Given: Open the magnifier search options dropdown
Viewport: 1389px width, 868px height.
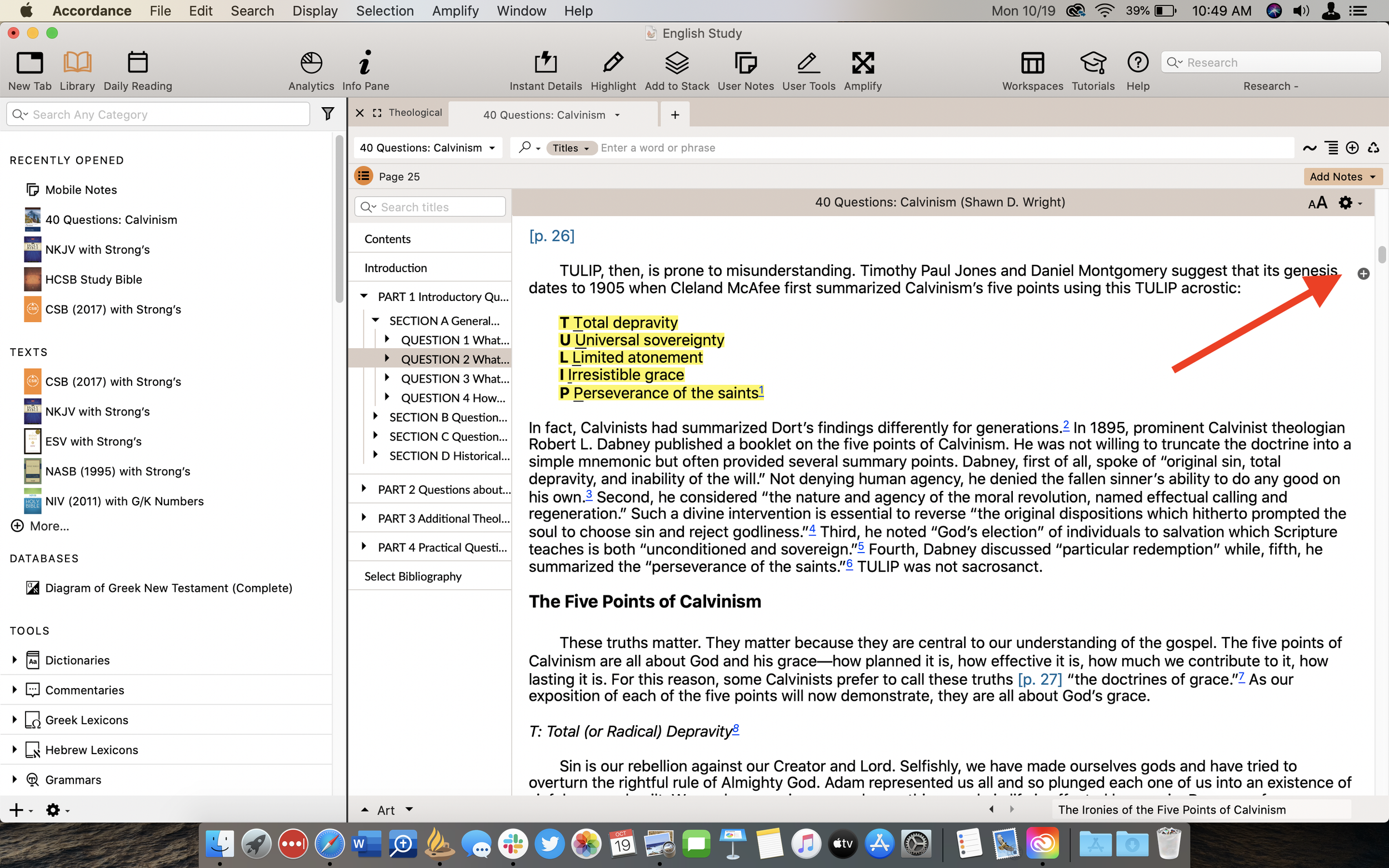Looking at the screenshot, I should tap(529, 148).
